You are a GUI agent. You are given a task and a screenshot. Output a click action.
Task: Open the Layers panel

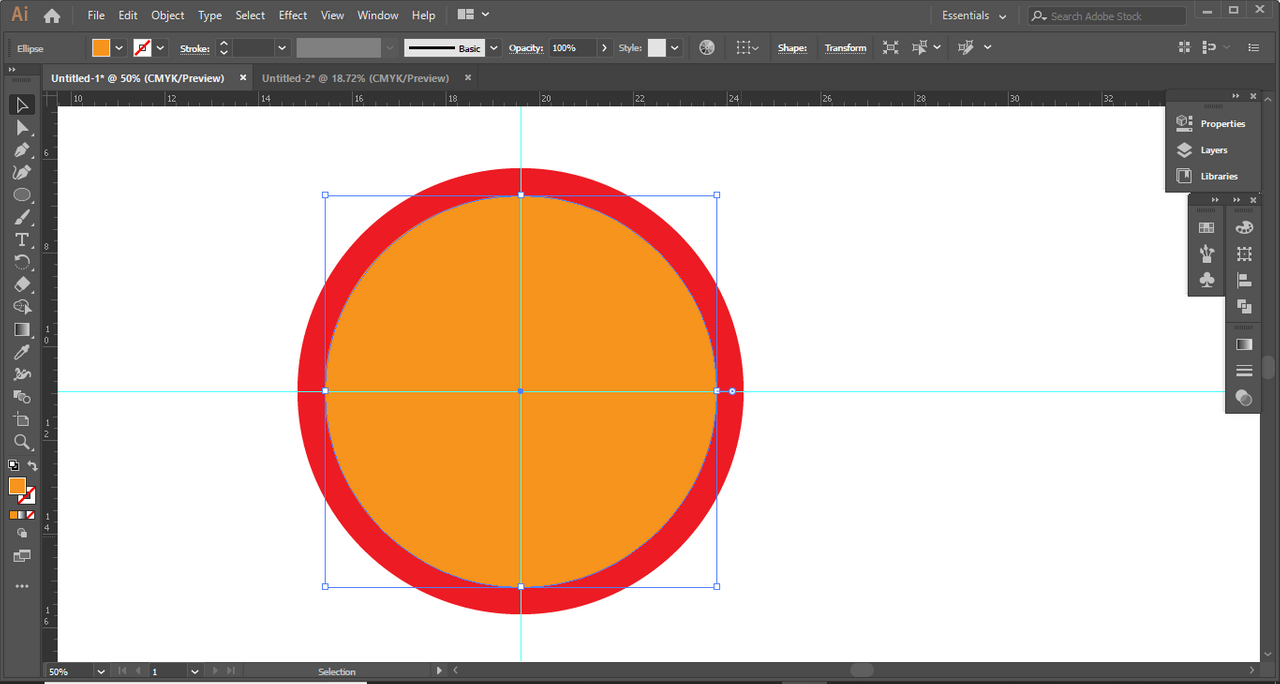[1213, 150]
